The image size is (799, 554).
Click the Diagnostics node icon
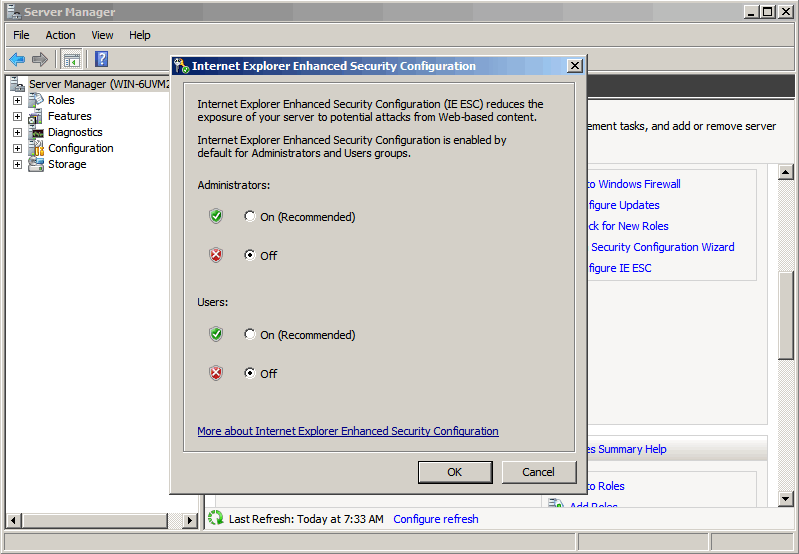click(36, 133)
